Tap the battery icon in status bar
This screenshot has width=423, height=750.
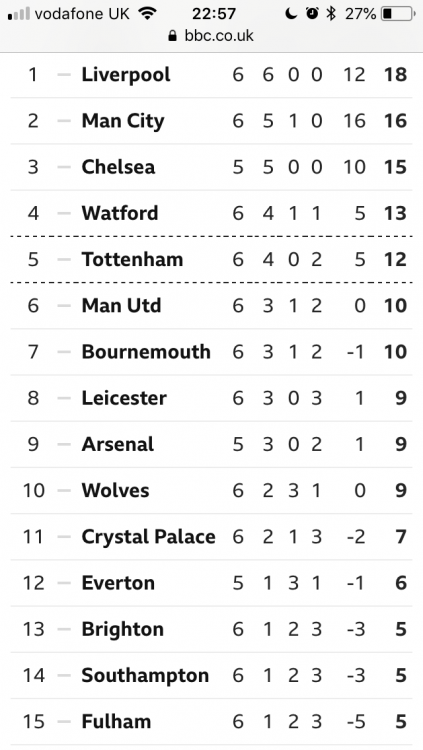point(398,13)
